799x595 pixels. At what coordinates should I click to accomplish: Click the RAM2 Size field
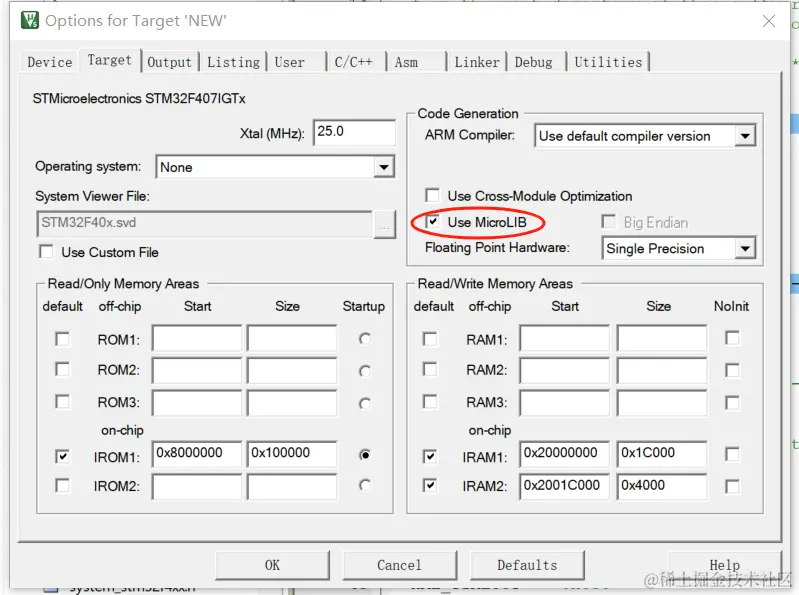pyautogui.click(x=662, y=370)
